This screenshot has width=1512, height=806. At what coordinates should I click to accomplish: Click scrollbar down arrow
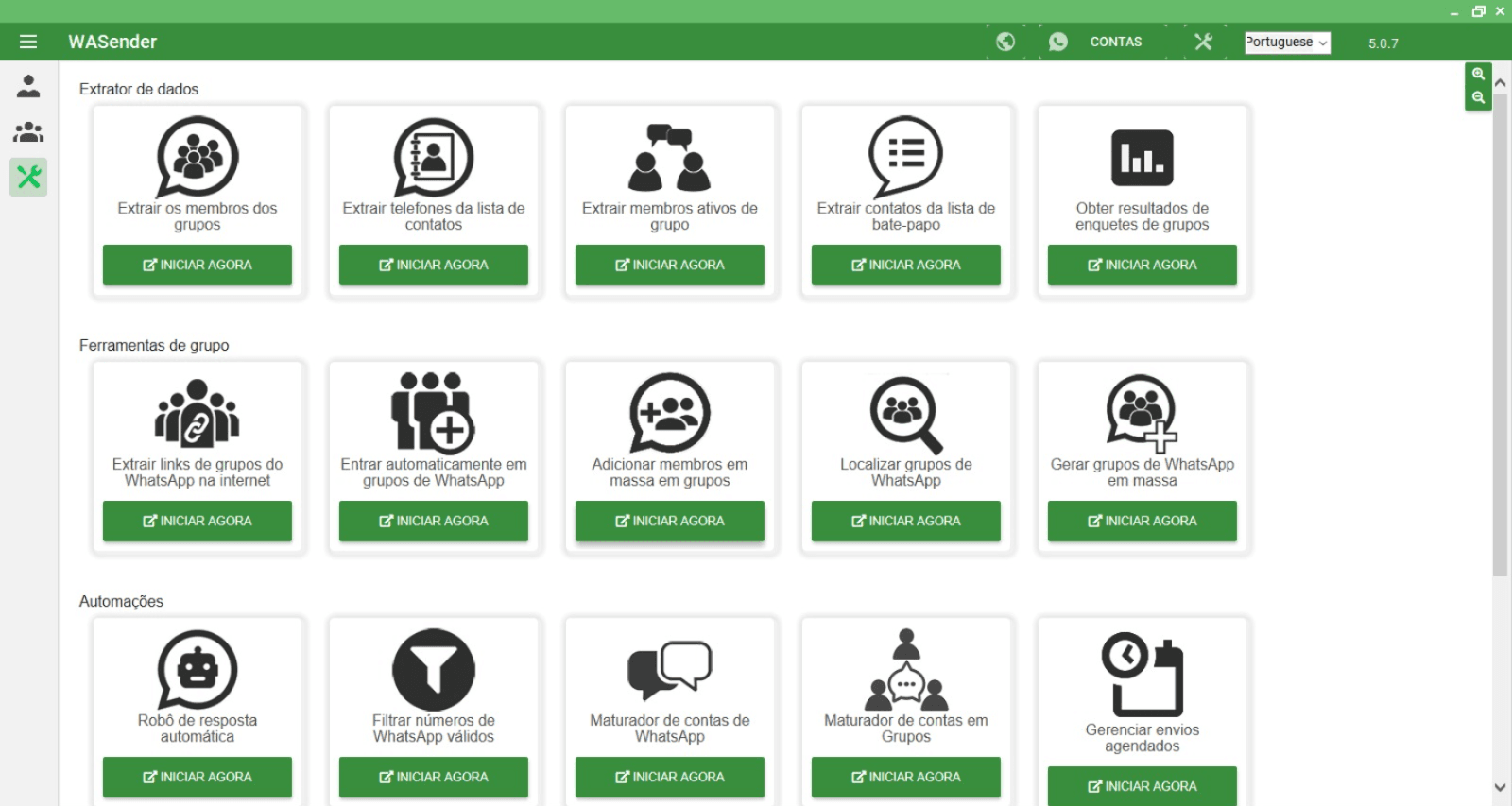coord(1500,786)
